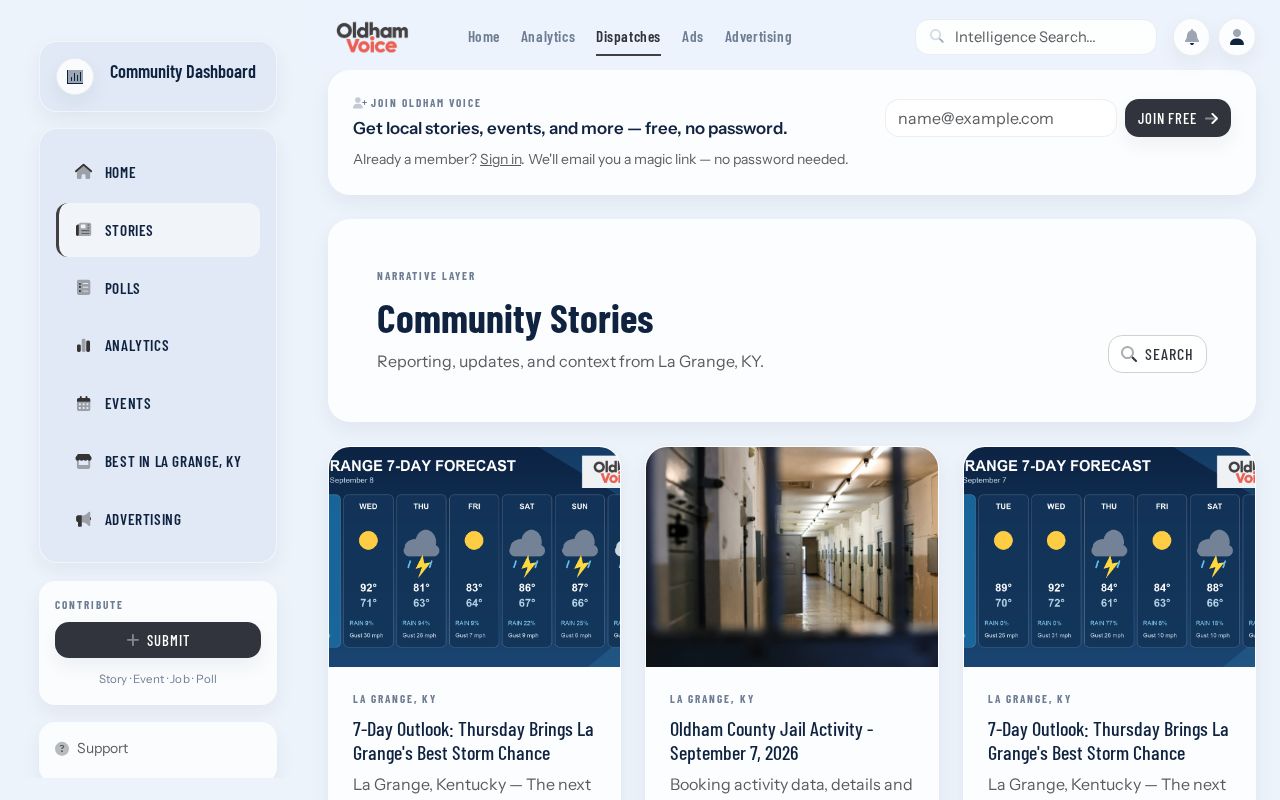Open the Polls list icon

pos(84,287)
